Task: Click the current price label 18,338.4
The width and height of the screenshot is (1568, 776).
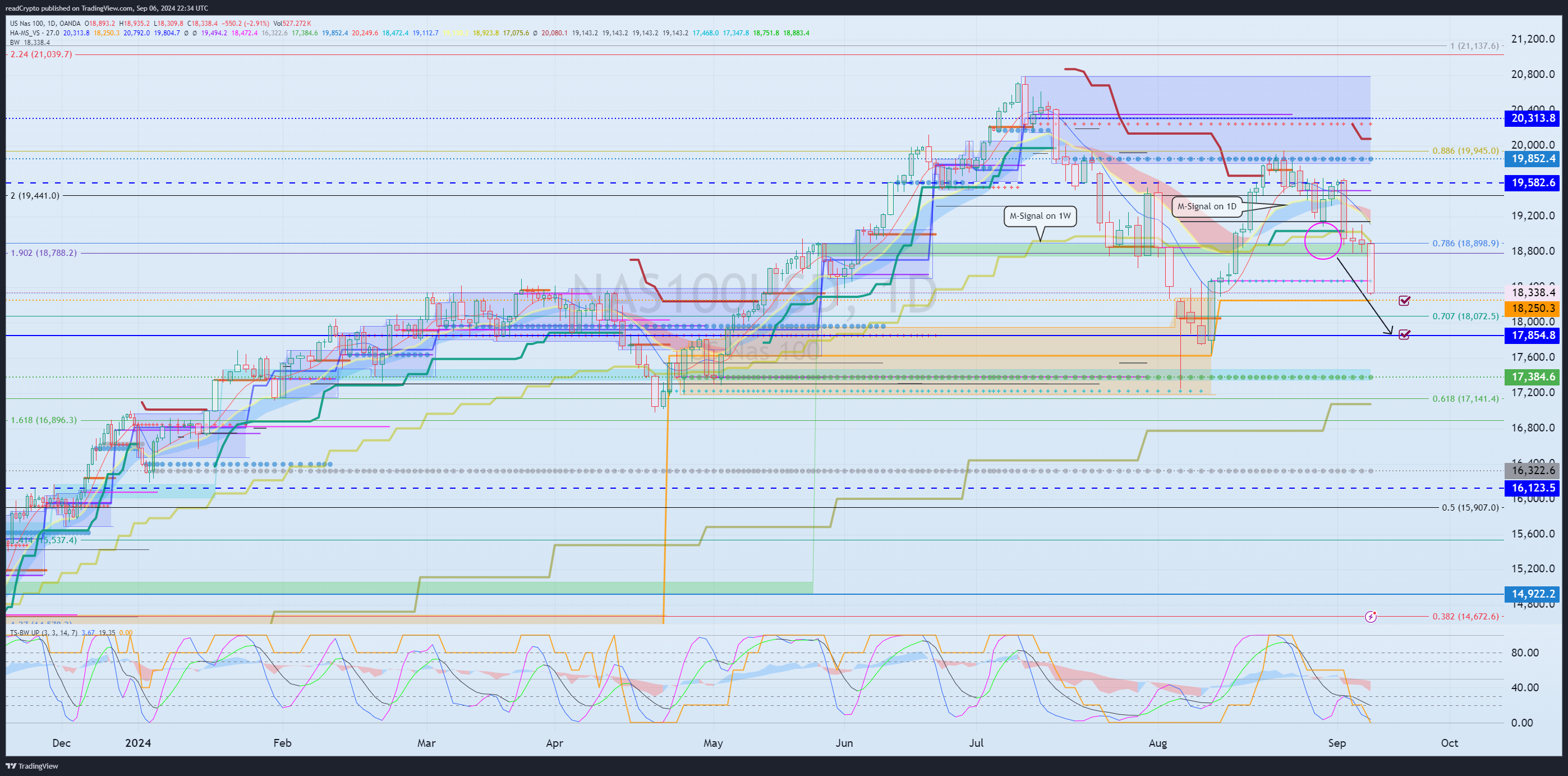Action: click(x=1533, y=293)
